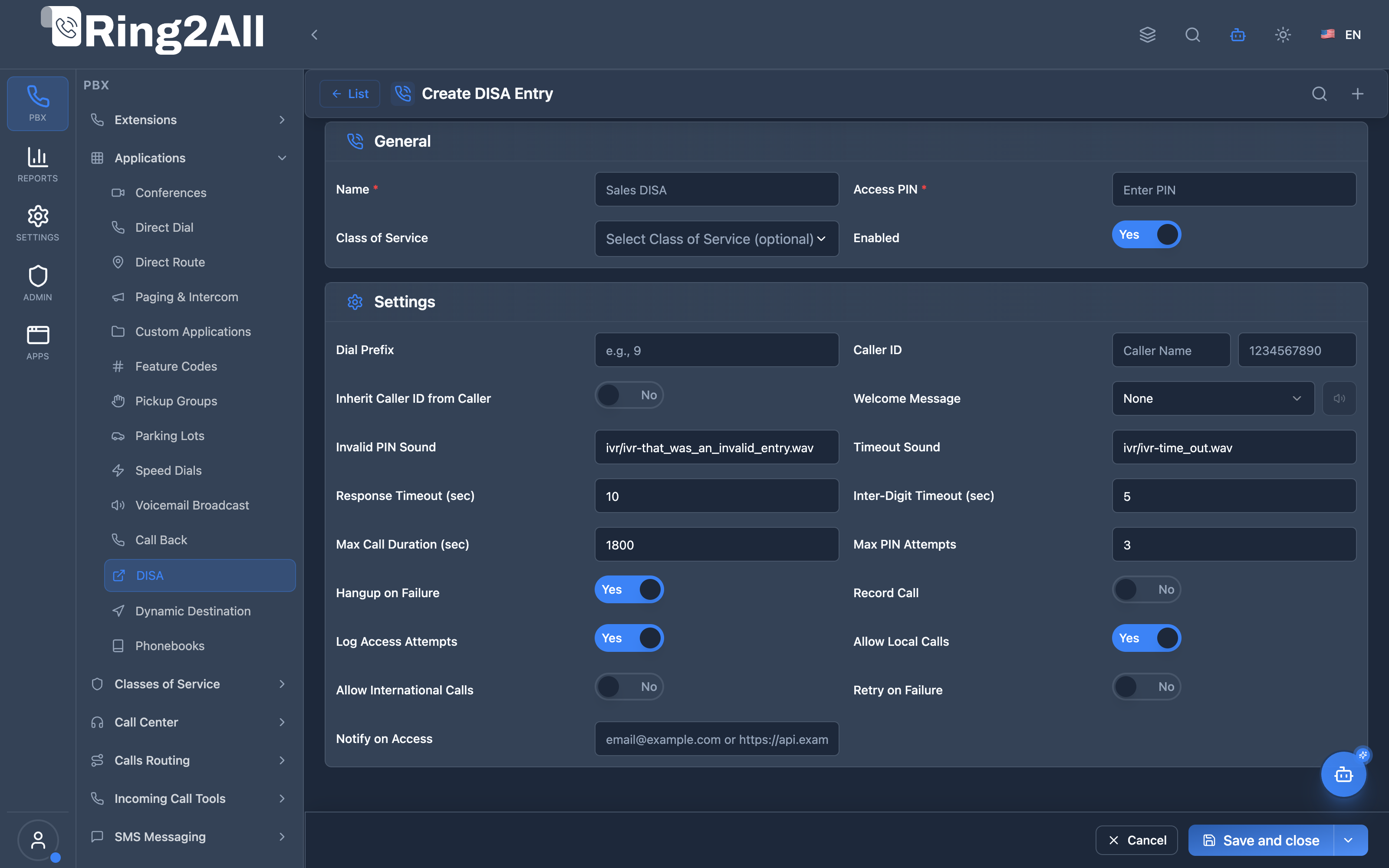Viewport: 1389px width, 868px height.
Task: Collapse the Applications menu
Action: click(x=188, y=158)
